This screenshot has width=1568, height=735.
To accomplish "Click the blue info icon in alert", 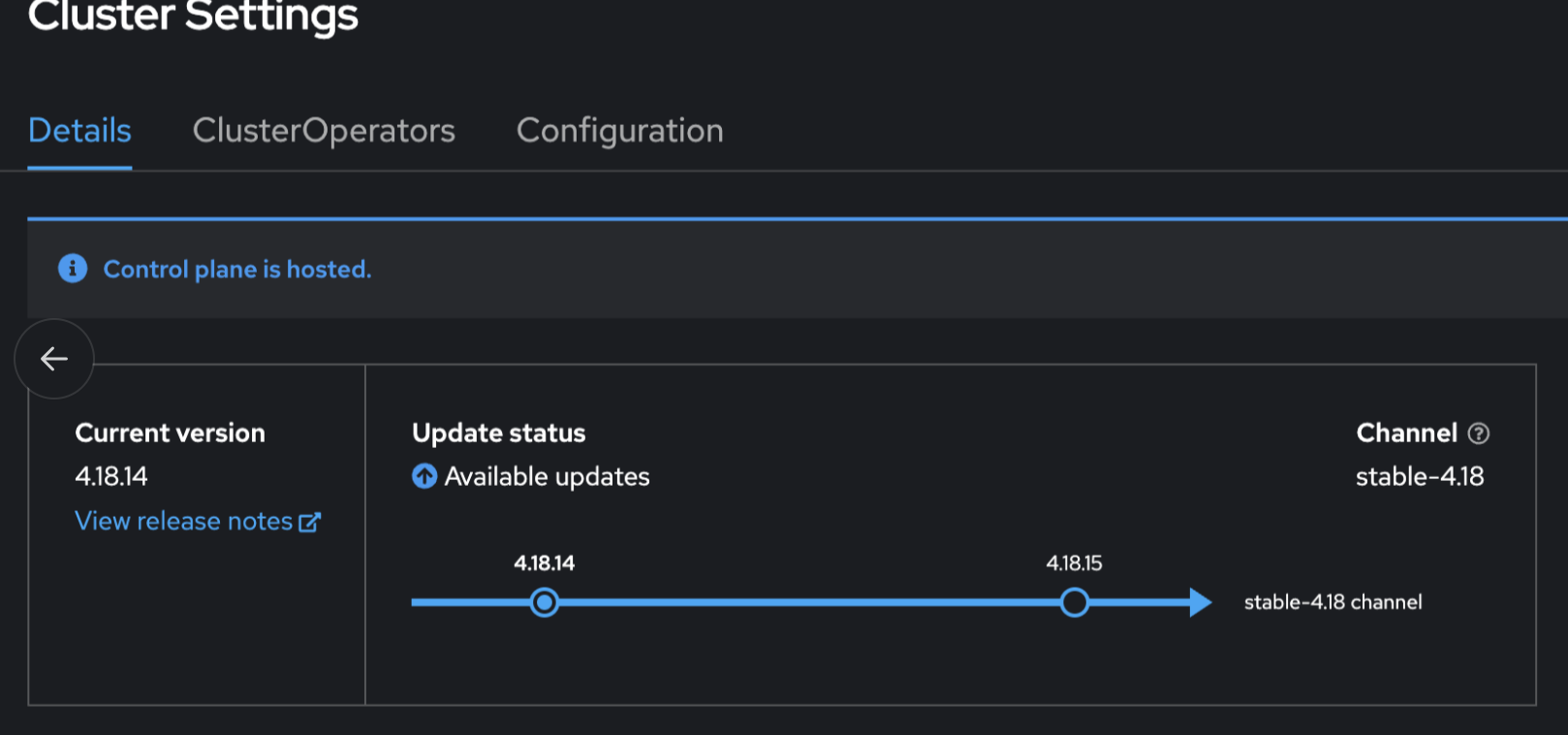I will (x=73, y=269).
